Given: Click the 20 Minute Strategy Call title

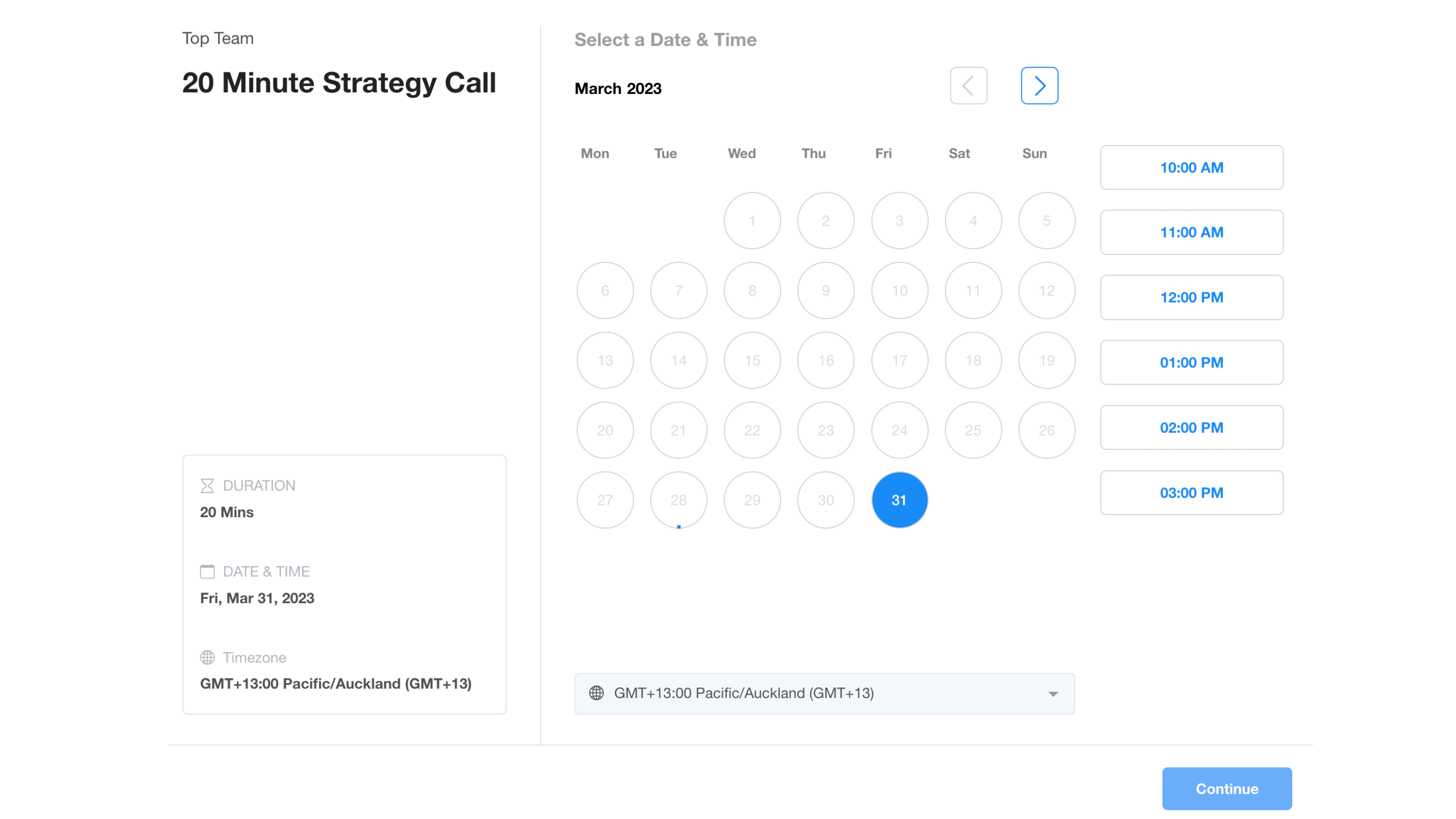Looking at the screenshot, I should pos(339,83).
